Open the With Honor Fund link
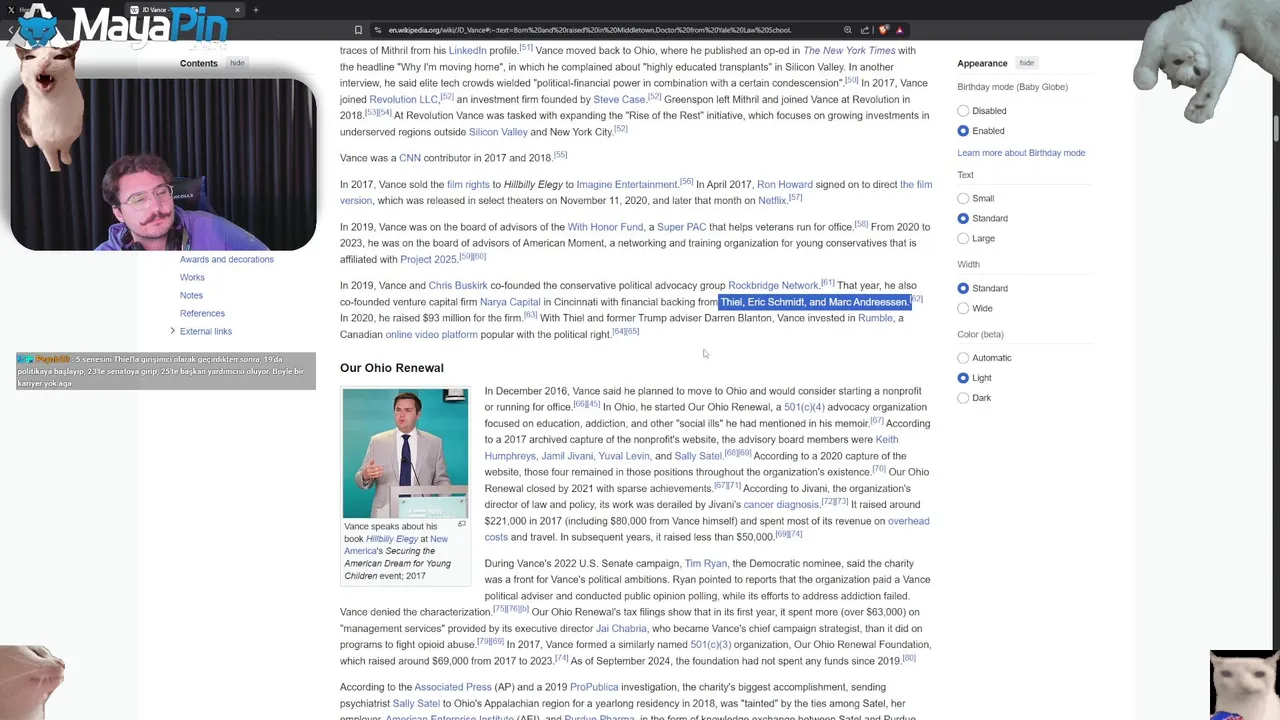The image size is (1280, 720). click(605, 227)
